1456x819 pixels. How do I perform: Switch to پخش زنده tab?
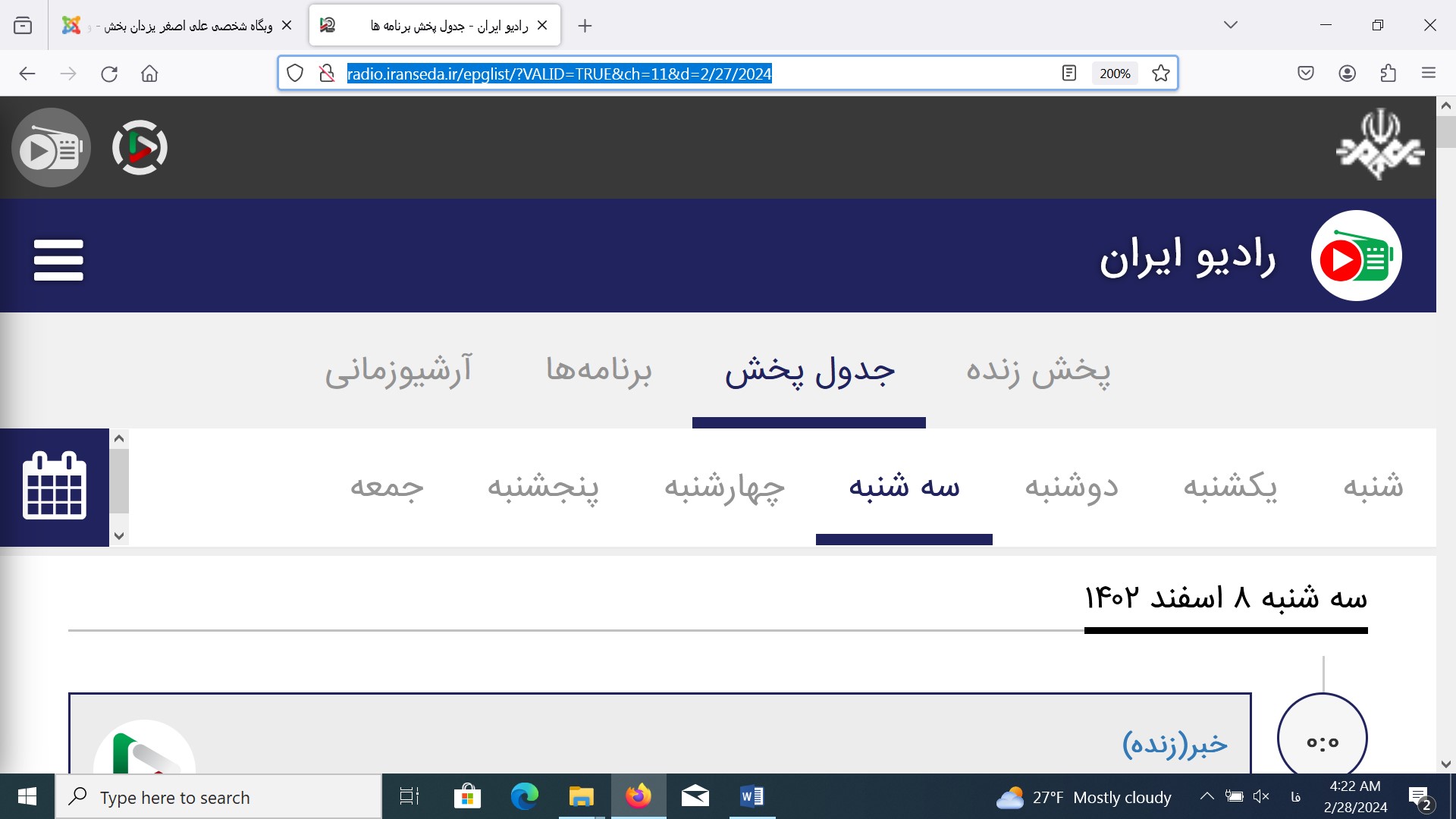1037,371
